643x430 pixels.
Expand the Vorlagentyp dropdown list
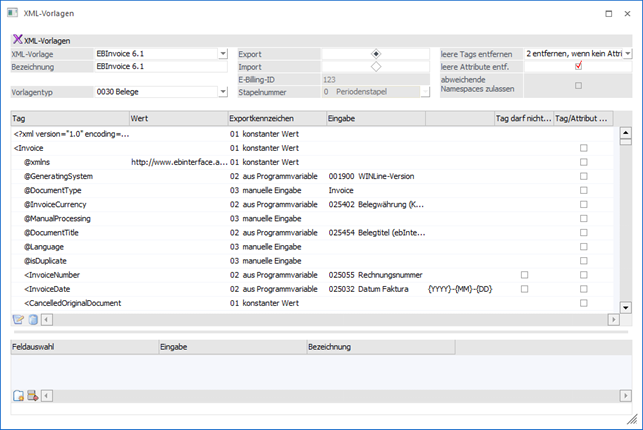click(x=222, y=92)
